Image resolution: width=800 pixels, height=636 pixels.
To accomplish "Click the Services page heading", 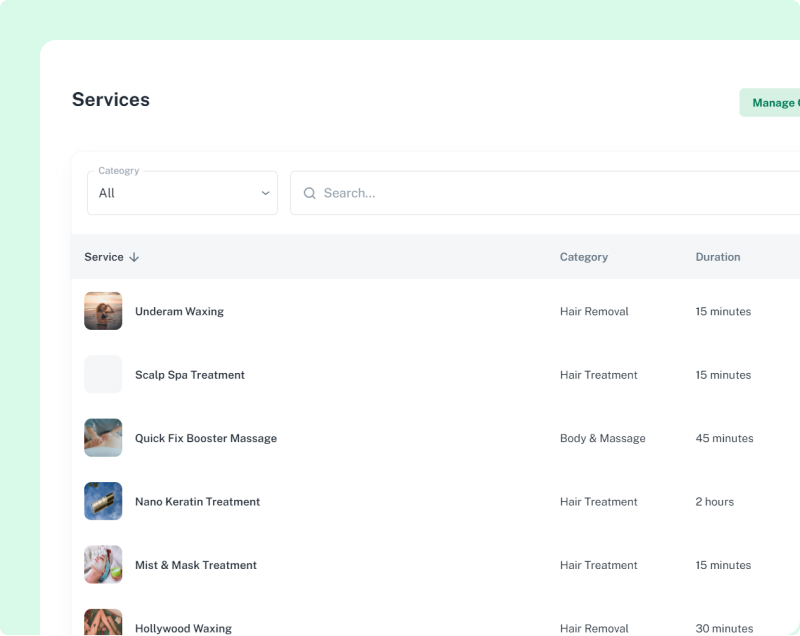I will [110, 99].
